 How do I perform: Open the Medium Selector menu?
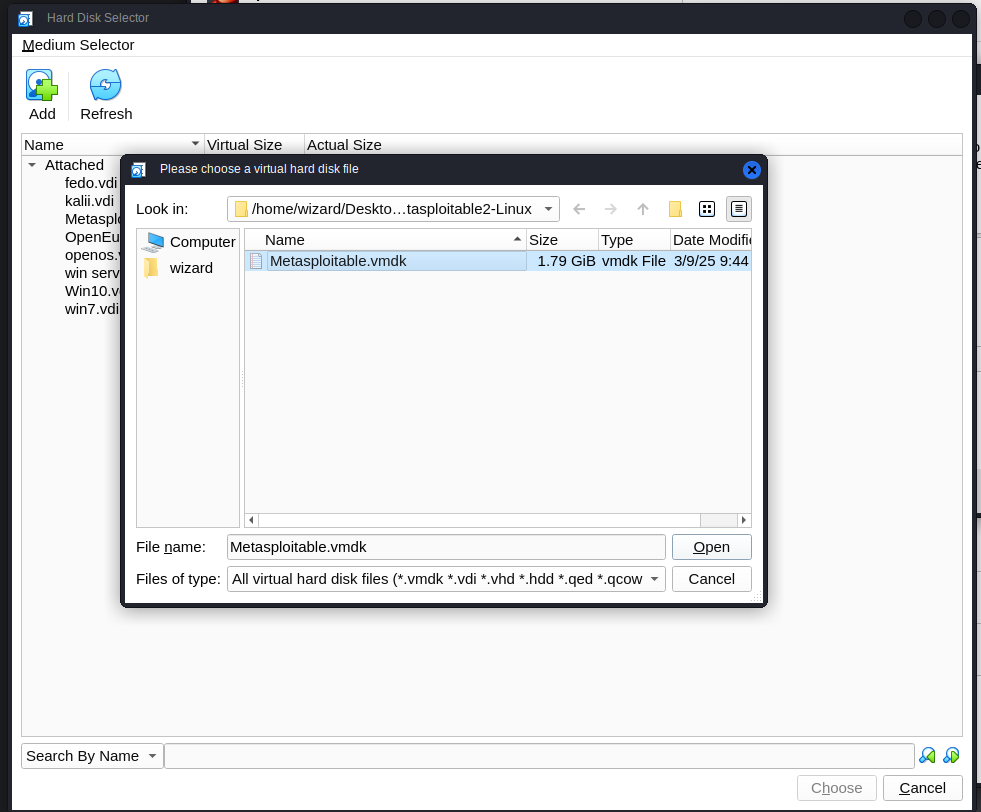pyautogui.click(x=78, y=45)
